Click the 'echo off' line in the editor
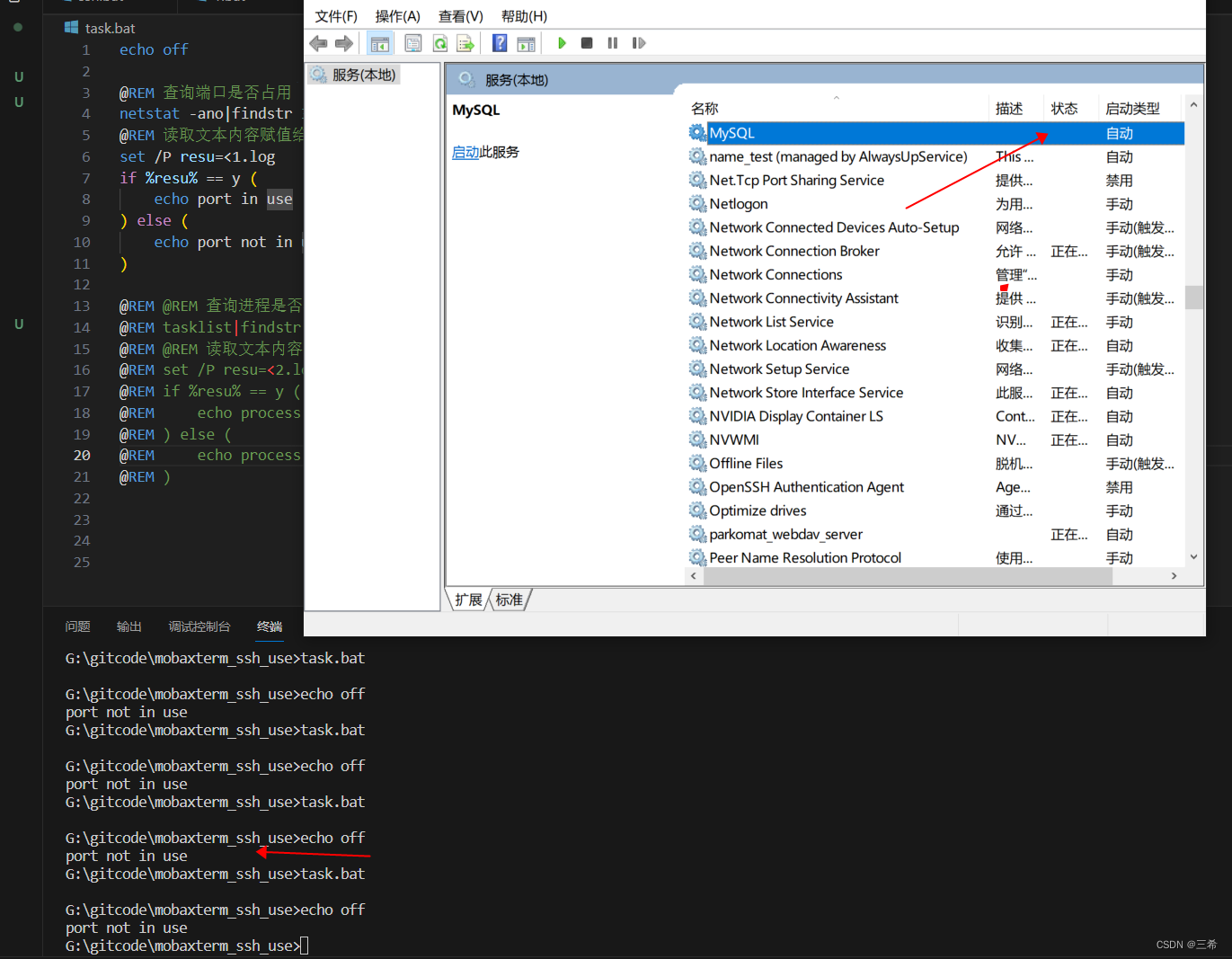Viewport: 1232px width, 959px height. coord(154,49)
